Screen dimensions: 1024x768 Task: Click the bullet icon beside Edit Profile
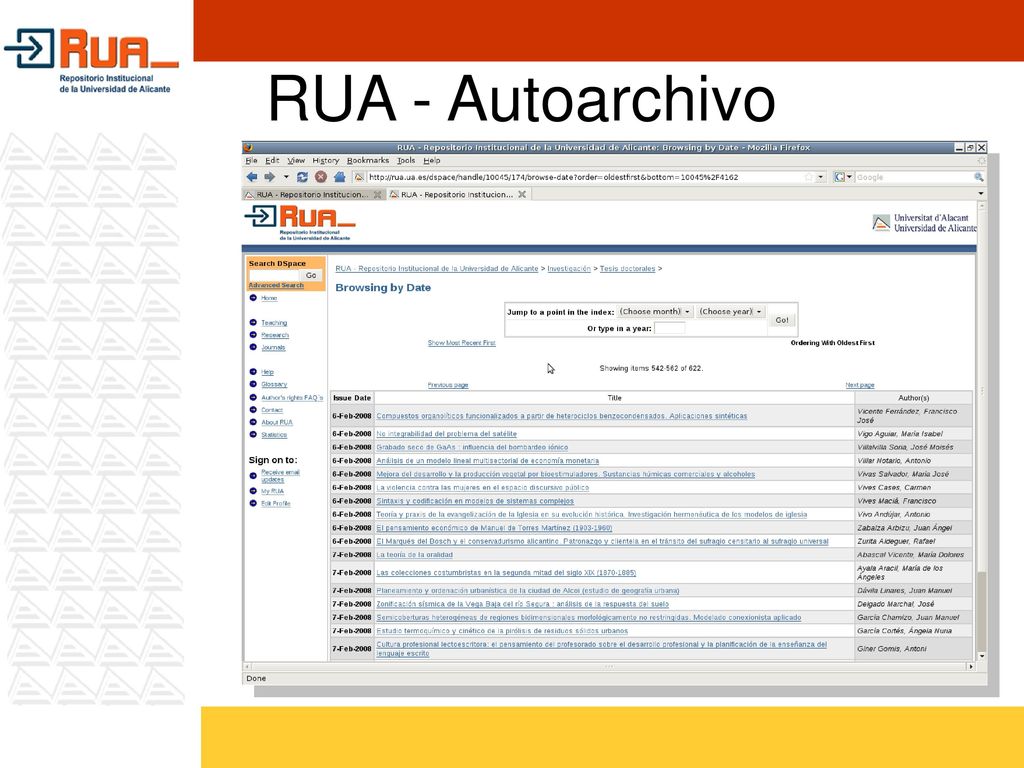[253, 504]
